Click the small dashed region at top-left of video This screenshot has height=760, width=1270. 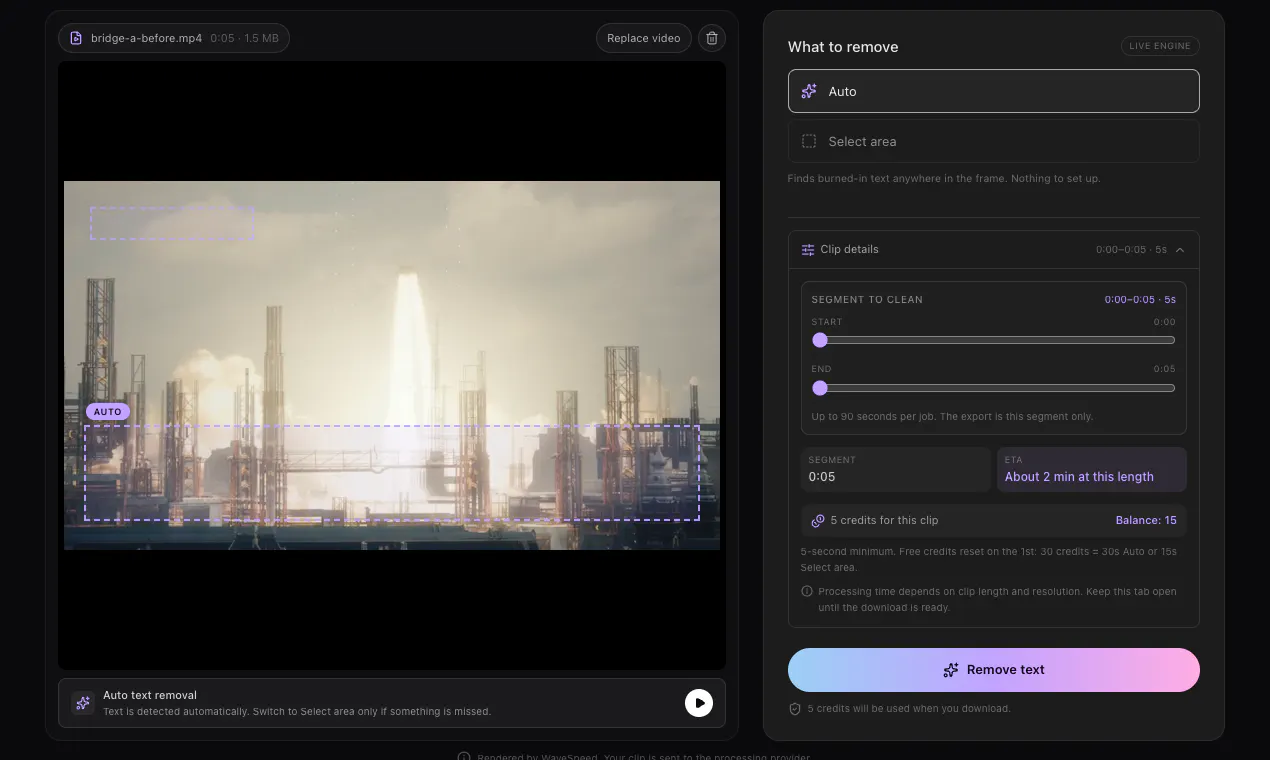[x=172, y=223]
